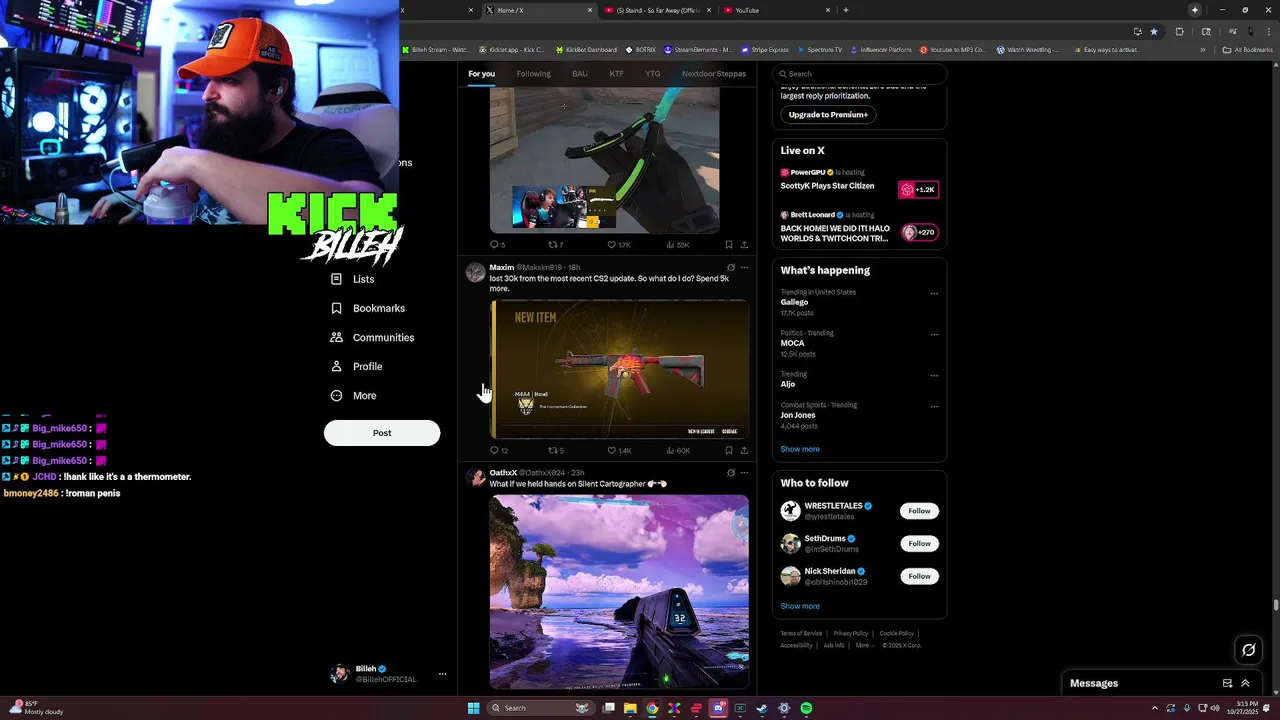Open options for Aljo trend
Viewport: 1280px width, 720px height.
coord(934,376)
